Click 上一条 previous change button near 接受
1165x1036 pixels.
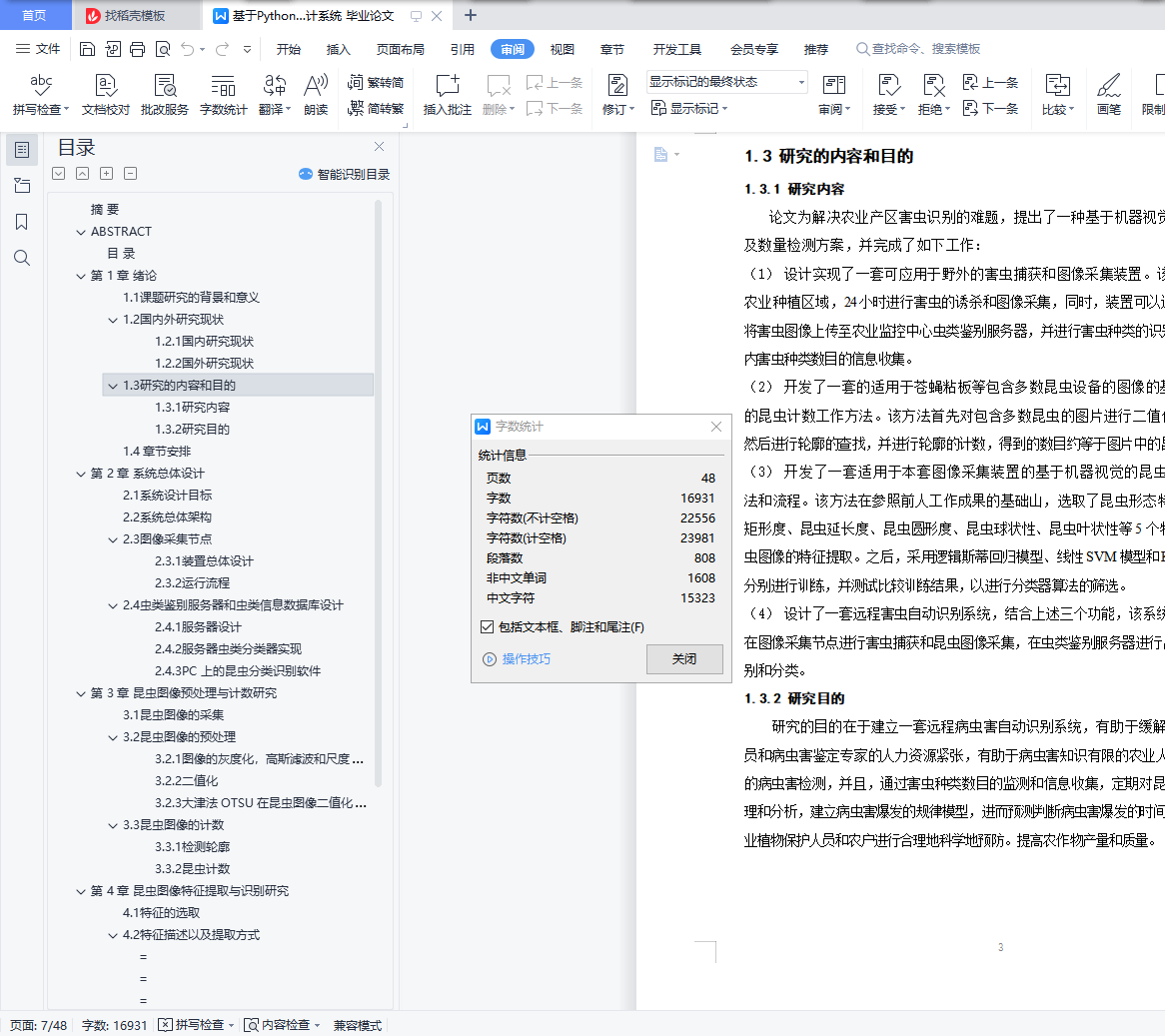coord(991,83)
